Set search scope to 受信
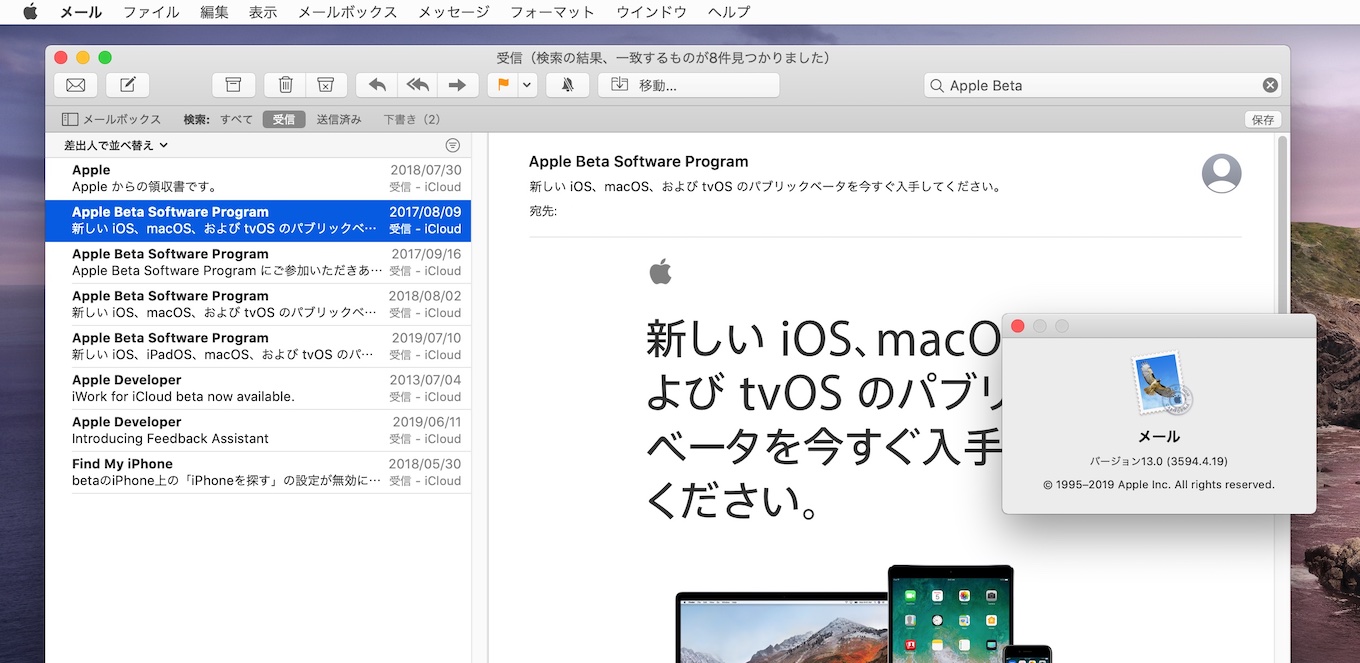The height and width of the screenshot is (663, 1360). [x=284, y=119]
